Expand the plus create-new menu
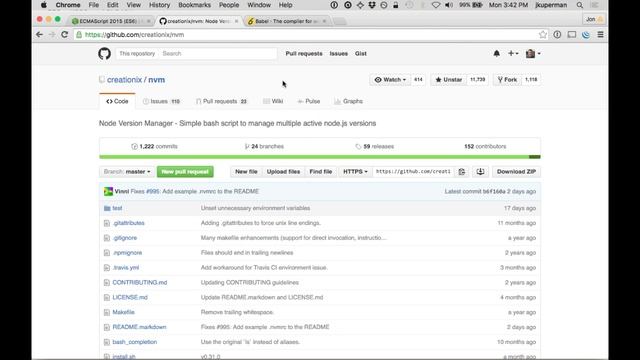Image resolution: width=640 pixels, height=360 pixels. click(513, 53)
